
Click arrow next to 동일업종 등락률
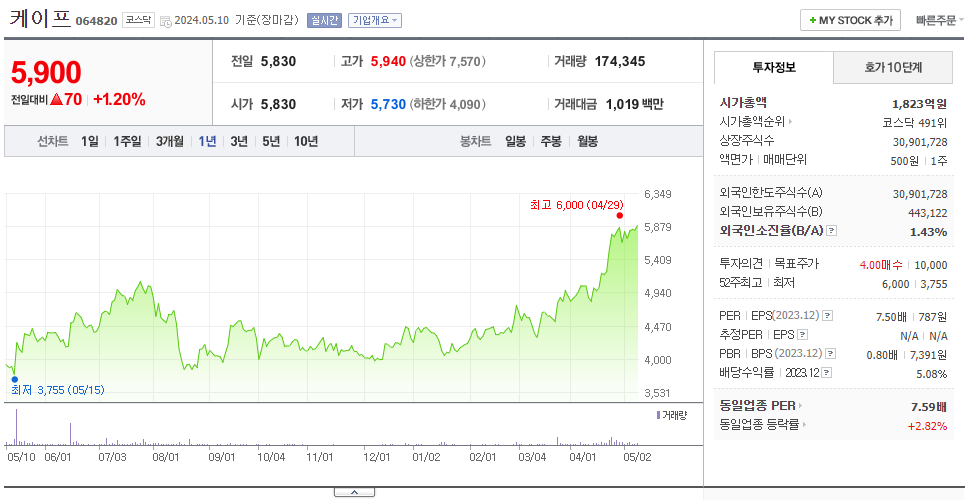805,425
